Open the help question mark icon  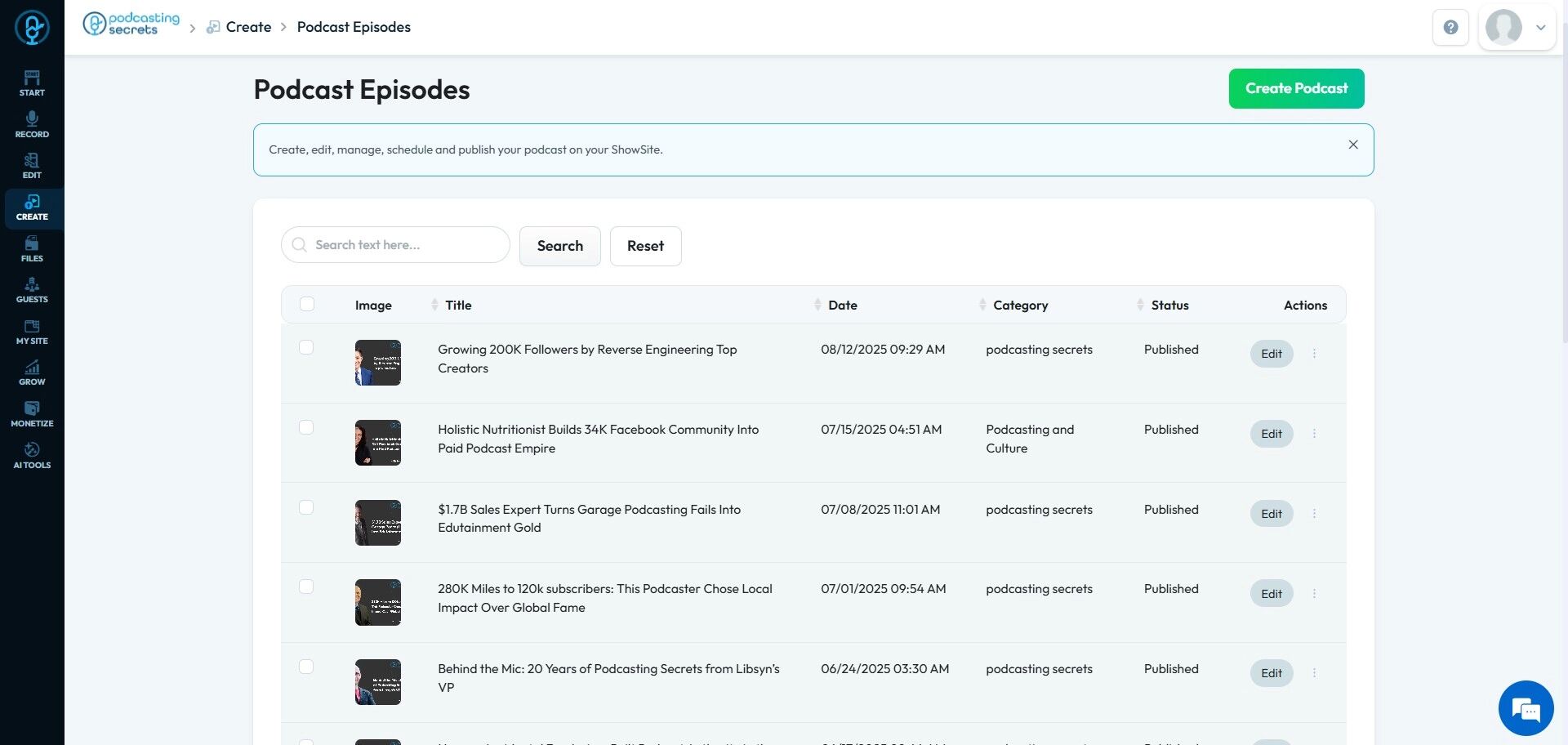click(x=1450, y=27)
